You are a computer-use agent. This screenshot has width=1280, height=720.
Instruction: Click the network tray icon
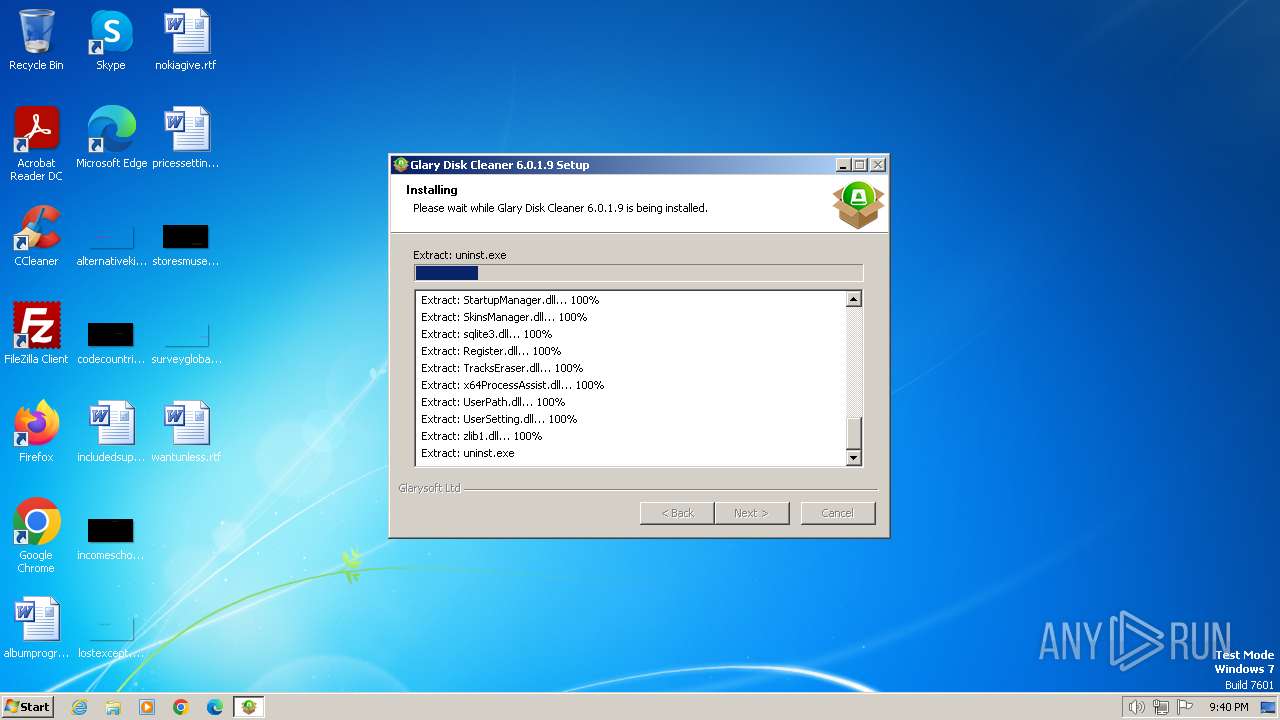coord(1161,707)
